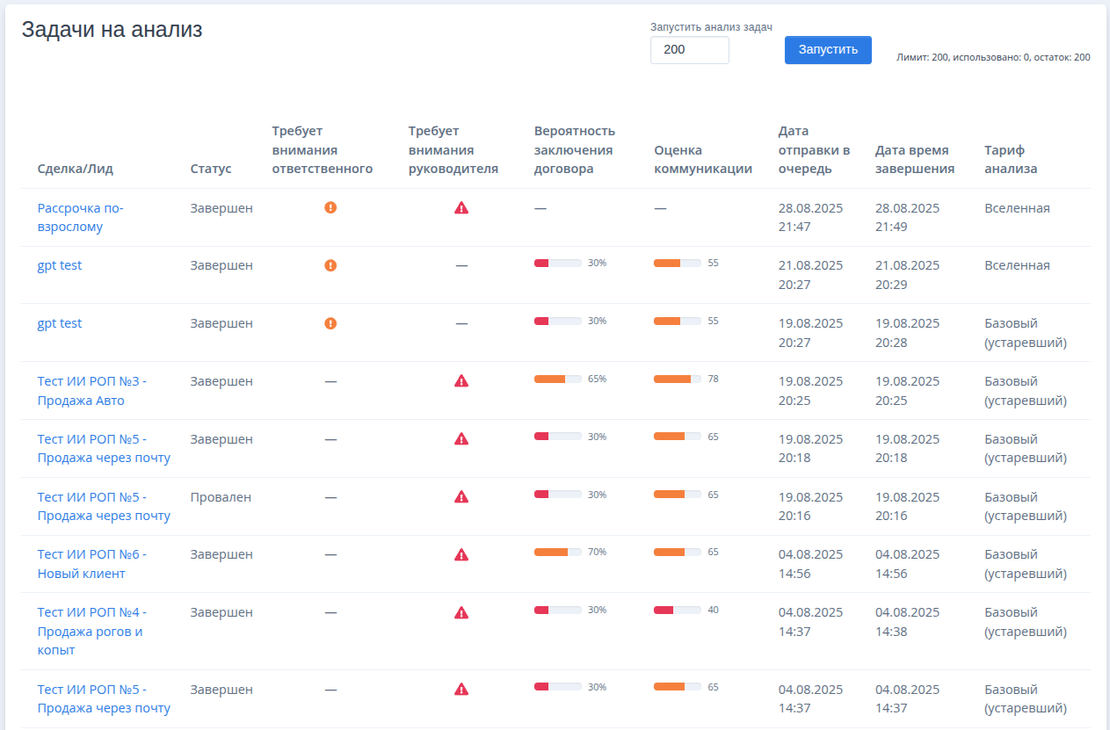Click red warning icon for completed Тест ИИ РОП №5
Image resolution: width=1110 pixels, height=730 pixels.
(461, 438)
